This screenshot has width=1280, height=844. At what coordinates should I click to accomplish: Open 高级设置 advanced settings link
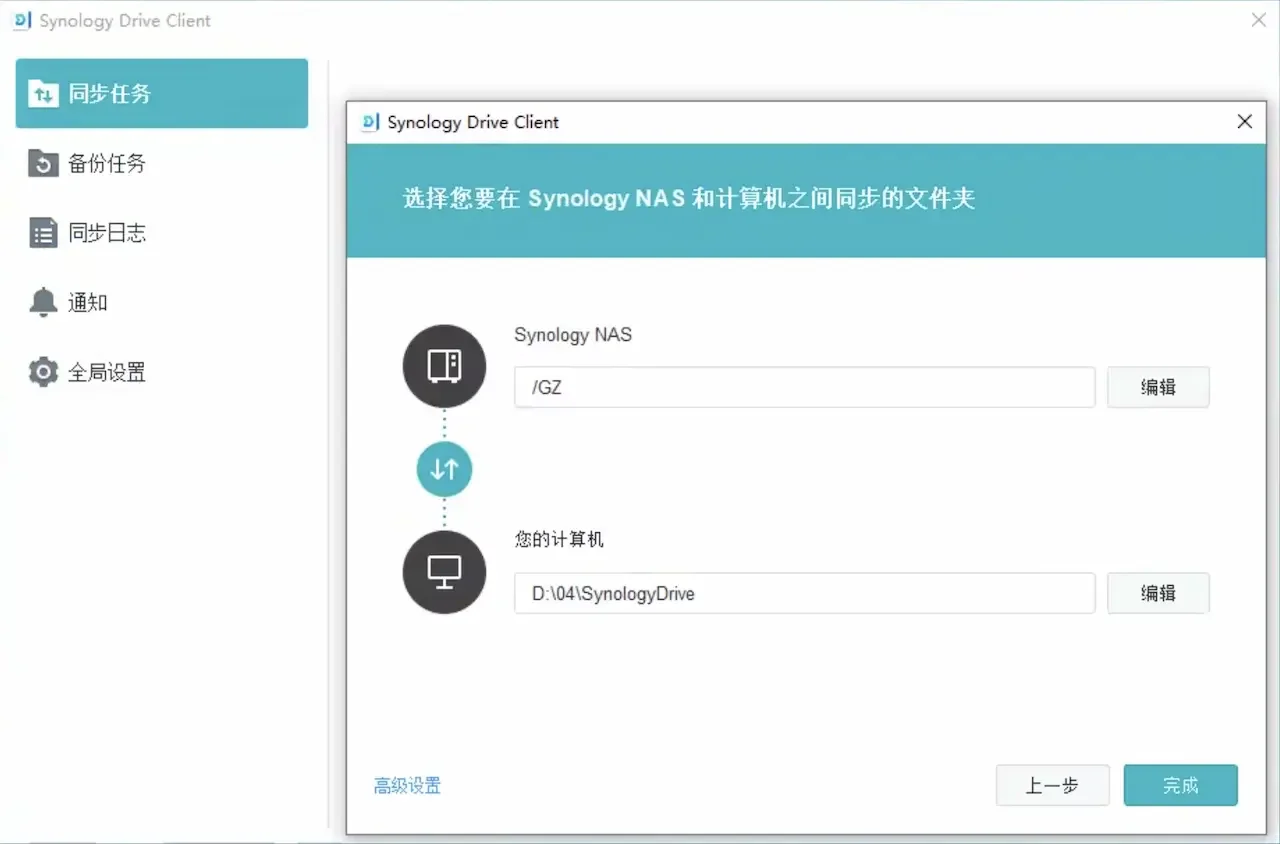click(x=407, y=786)
